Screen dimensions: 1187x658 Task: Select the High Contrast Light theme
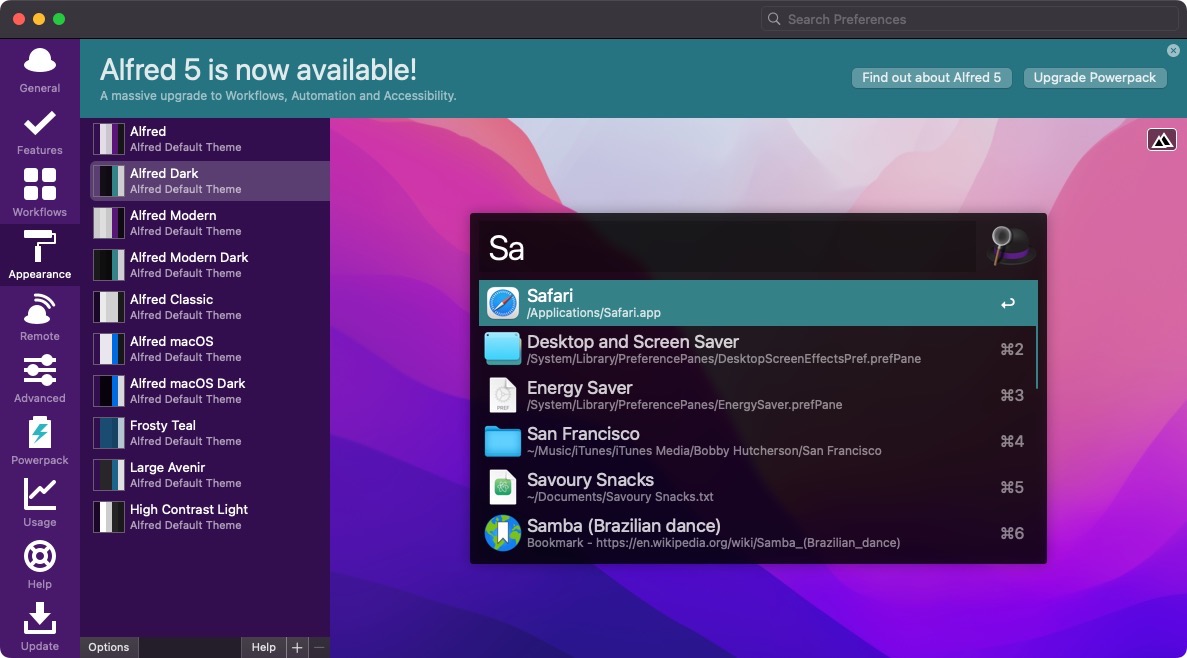click(x=210, y=517)
